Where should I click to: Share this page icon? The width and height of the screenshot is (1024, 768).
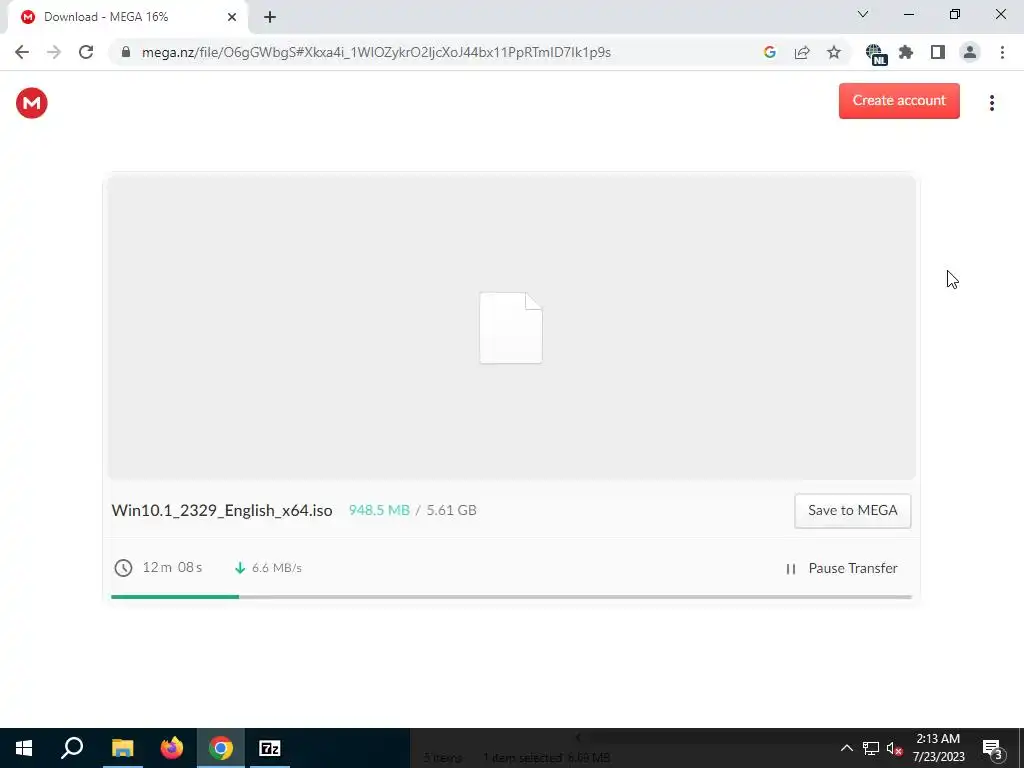[x=802, y=52]
